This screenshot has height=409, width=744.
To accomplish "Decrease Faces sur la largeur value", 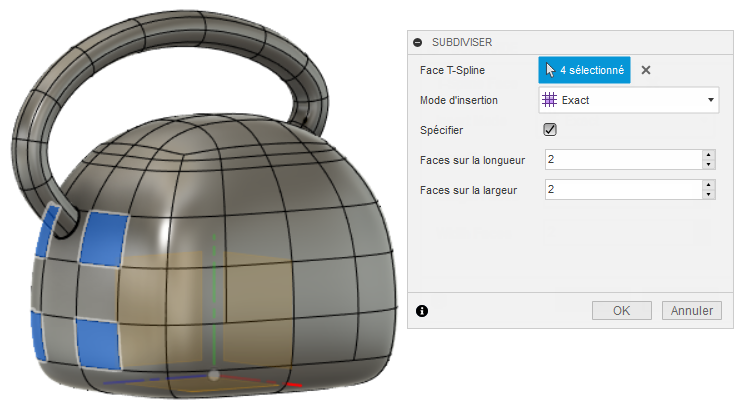I will tap(708, 195).
